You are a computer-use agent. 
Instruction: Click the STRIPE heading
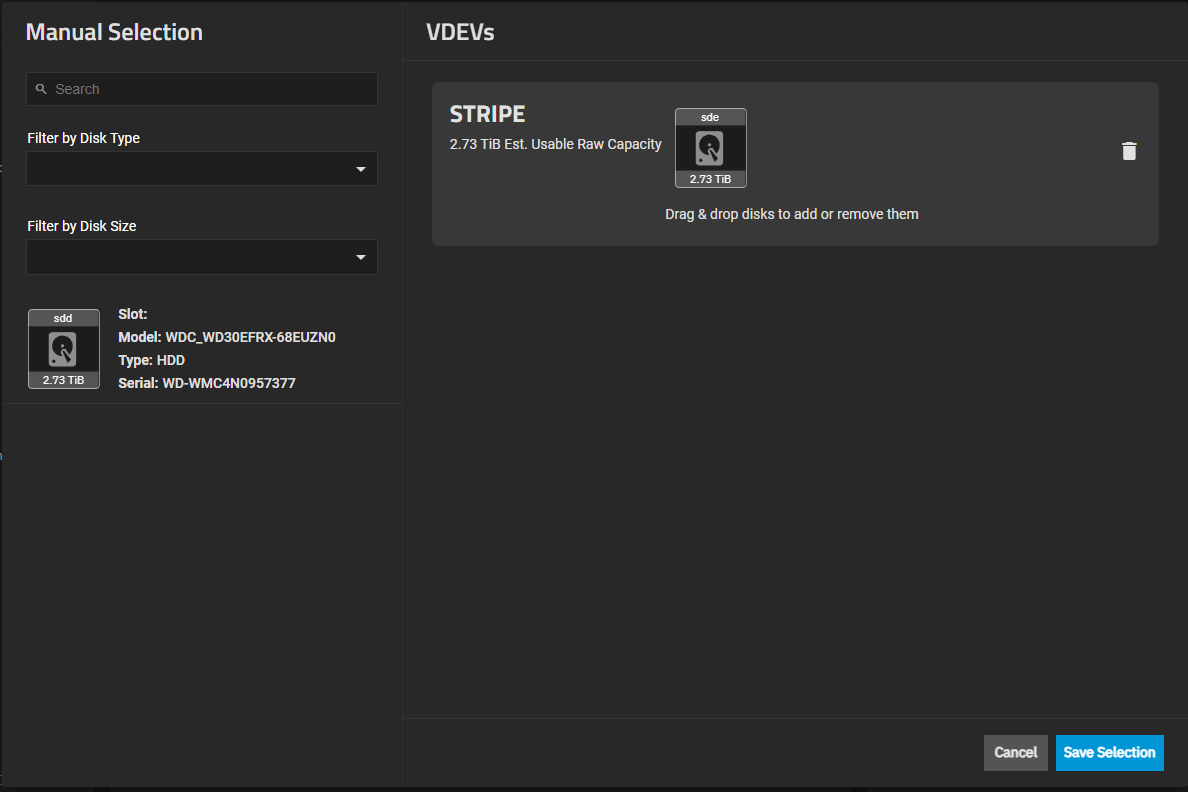tap(487, 114)
